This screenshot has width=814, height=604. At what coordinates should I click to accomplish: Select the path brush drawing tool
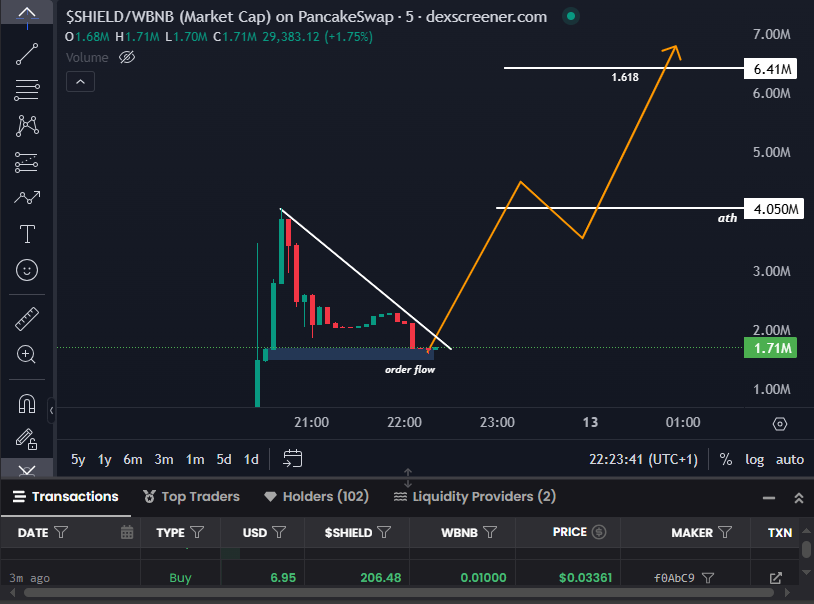tap(27, 197)
